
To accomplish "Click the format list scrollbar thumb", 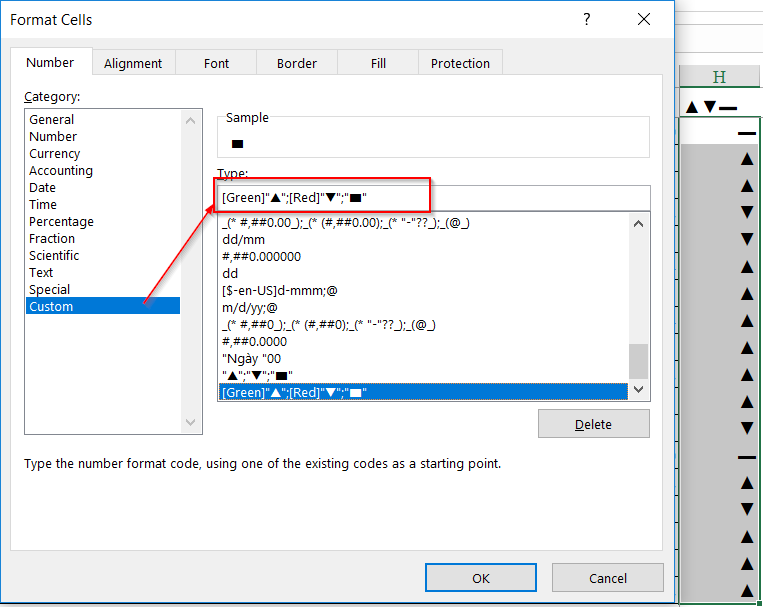I will pyautogui.click(x=638, y=362).
